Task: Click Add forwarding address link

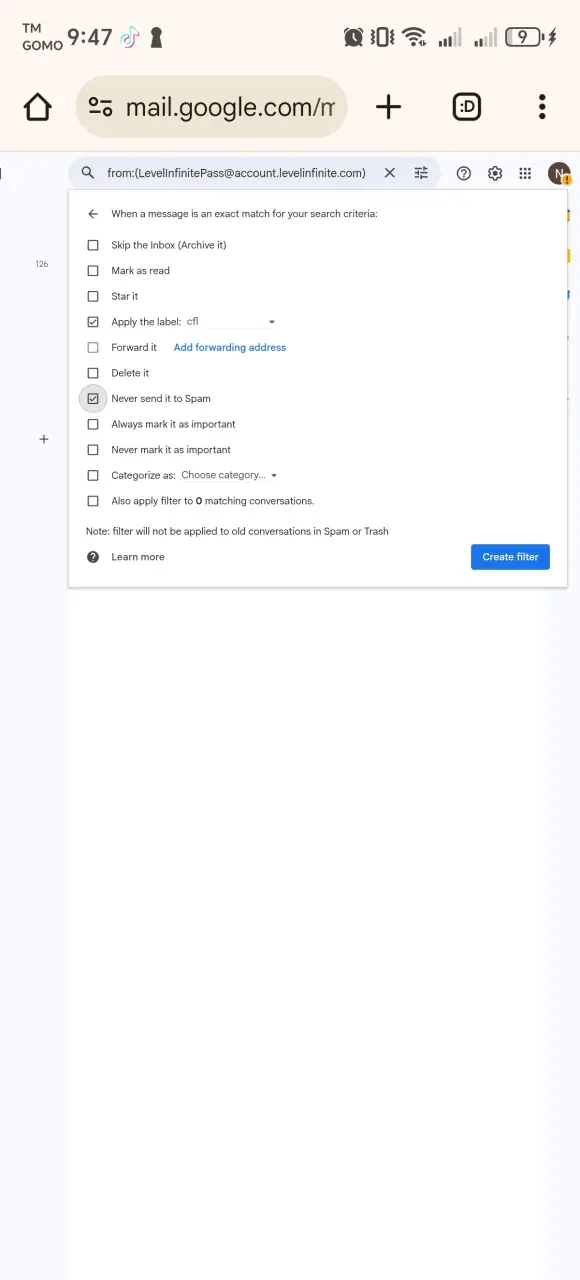Action: pyautogui.click(x=230, y=347)
